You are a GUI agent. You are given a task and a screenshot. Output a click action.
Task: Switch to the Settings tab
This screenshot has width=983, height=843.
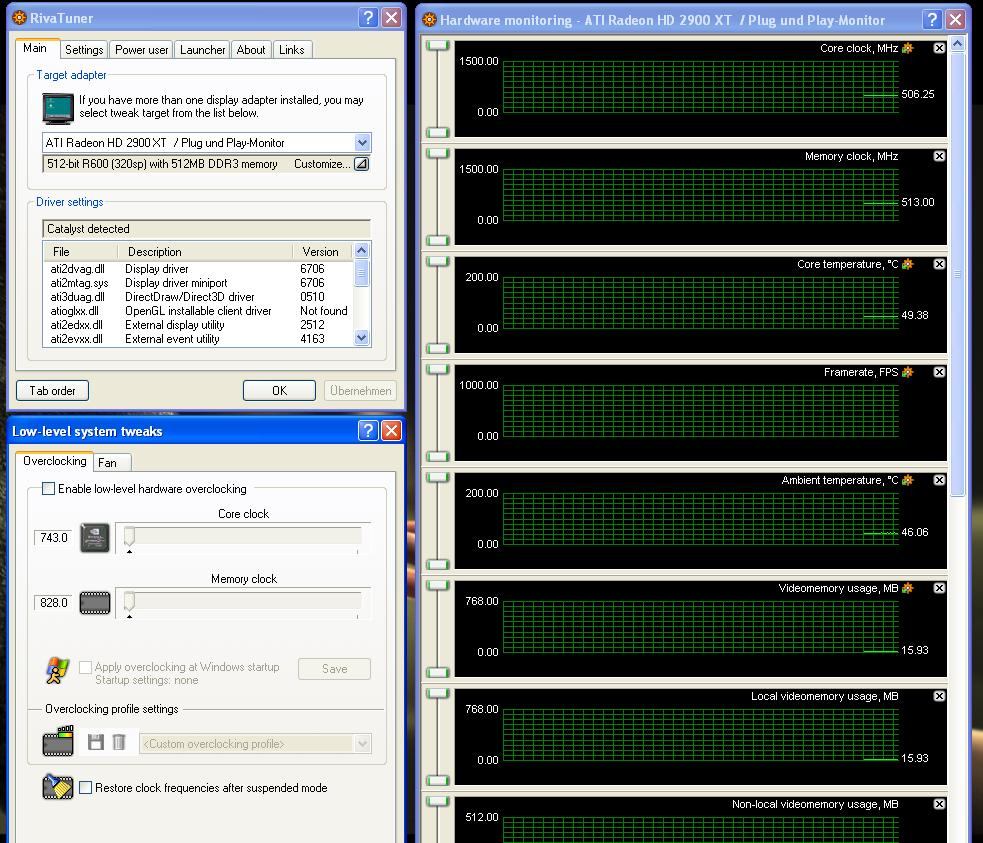(84, 50)
